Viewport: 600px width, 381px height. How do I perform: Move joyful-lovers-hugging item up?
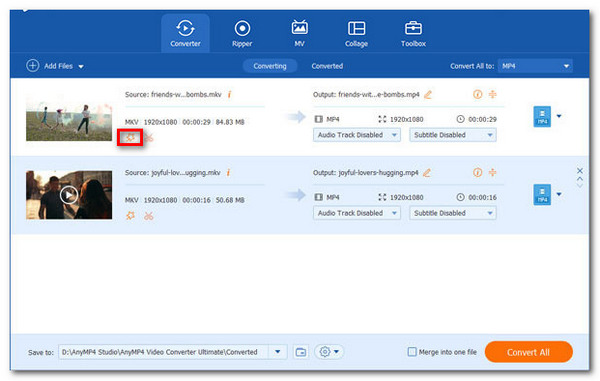point(580,179)
